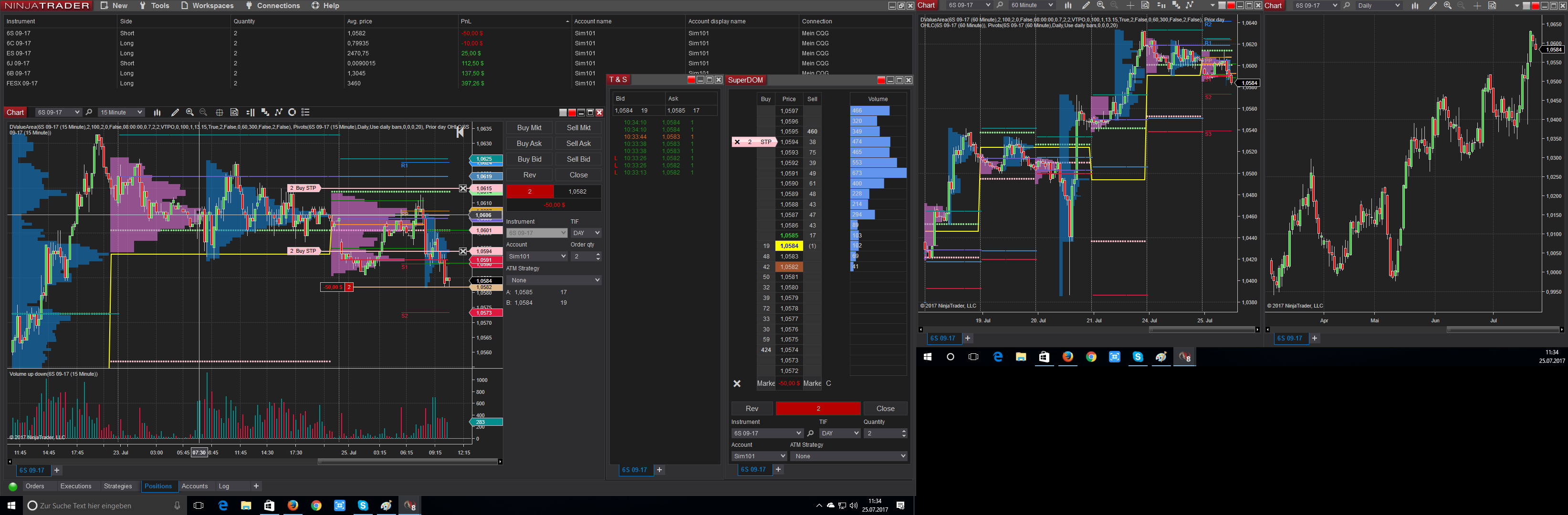Viewport: 1568px width, 515px height.
Task: Open Indicators icon in 15 Minute chart toolbar
Action: [265, 113]
